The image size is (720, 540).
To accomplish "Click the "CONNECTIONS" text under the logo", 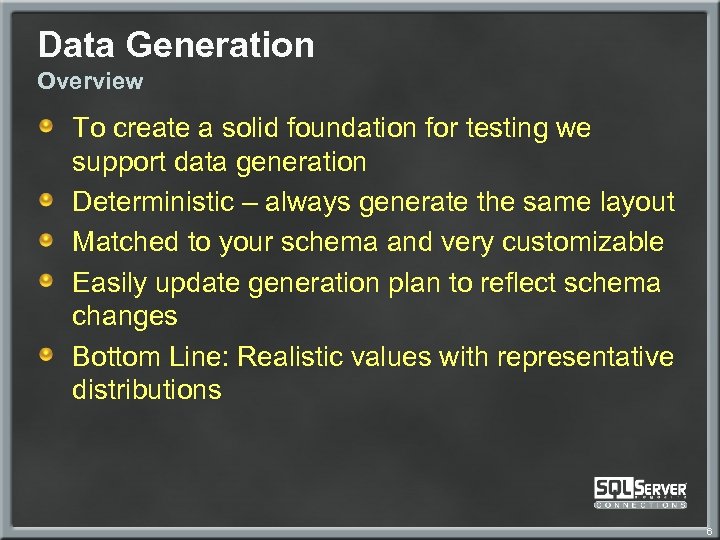I will pos(640,504).
